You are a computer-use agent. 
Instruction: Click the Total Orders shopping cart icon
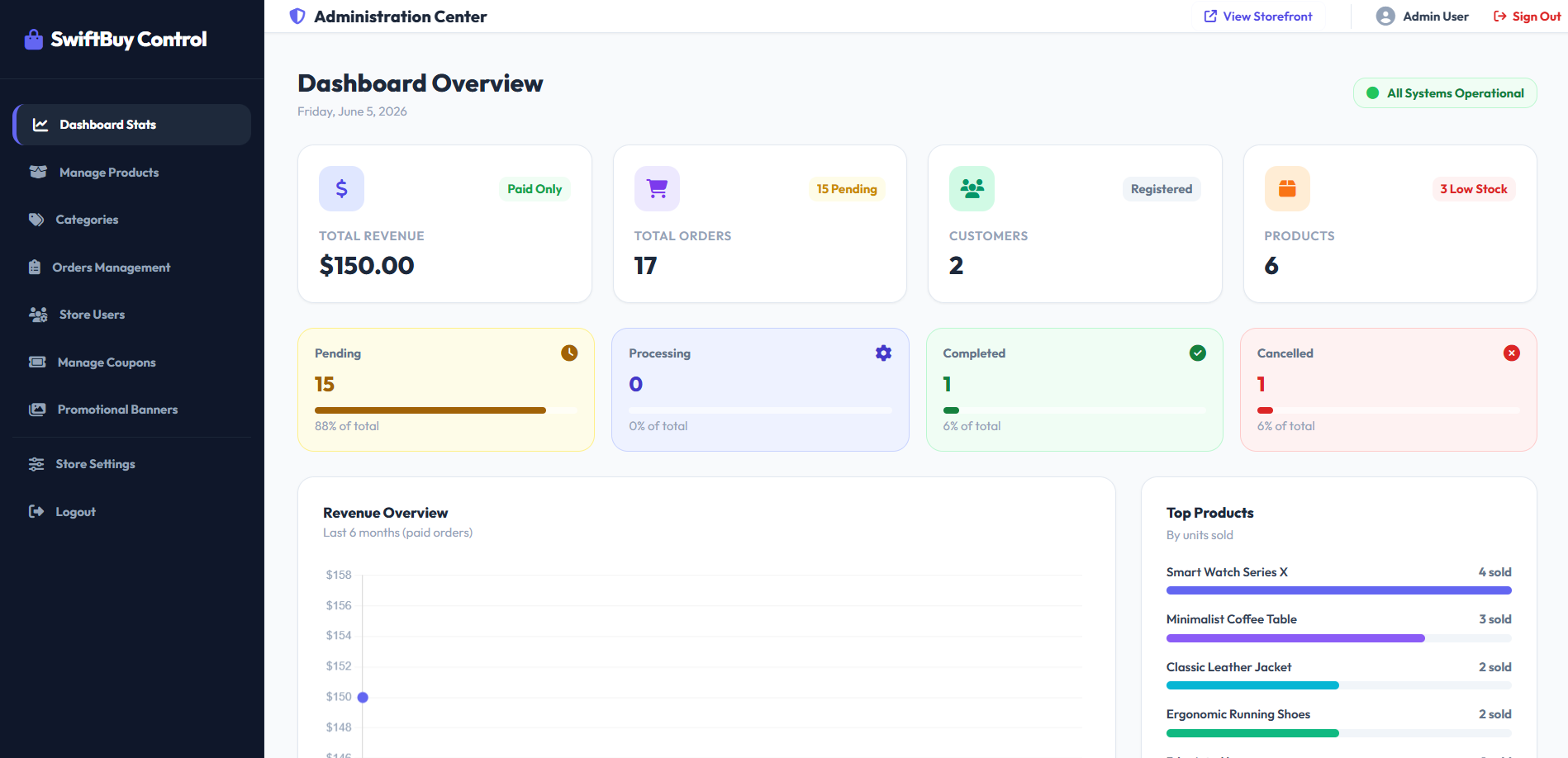tap(657, 189)
